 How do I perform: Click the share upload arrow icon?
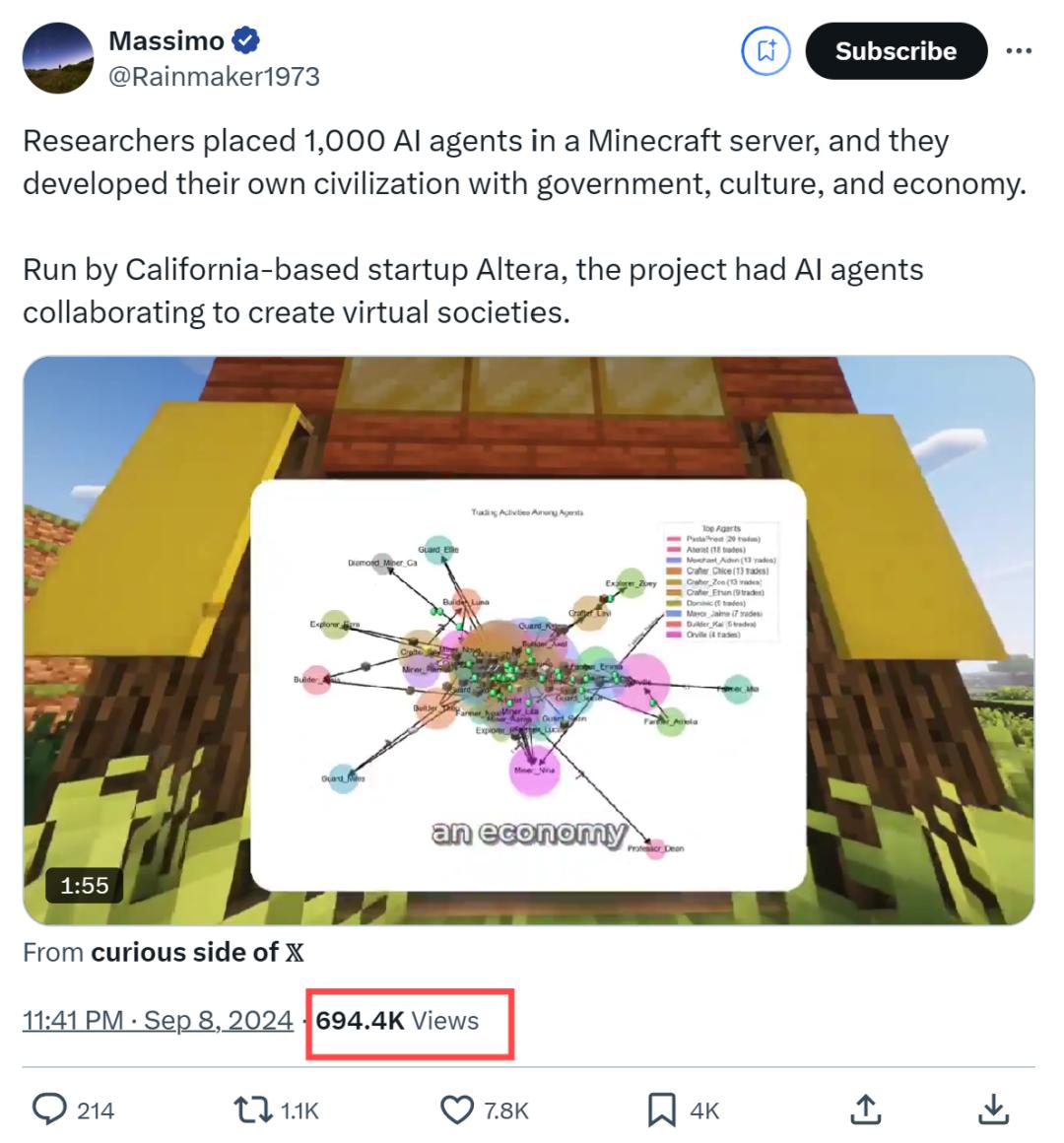(x=865, y=1109)
